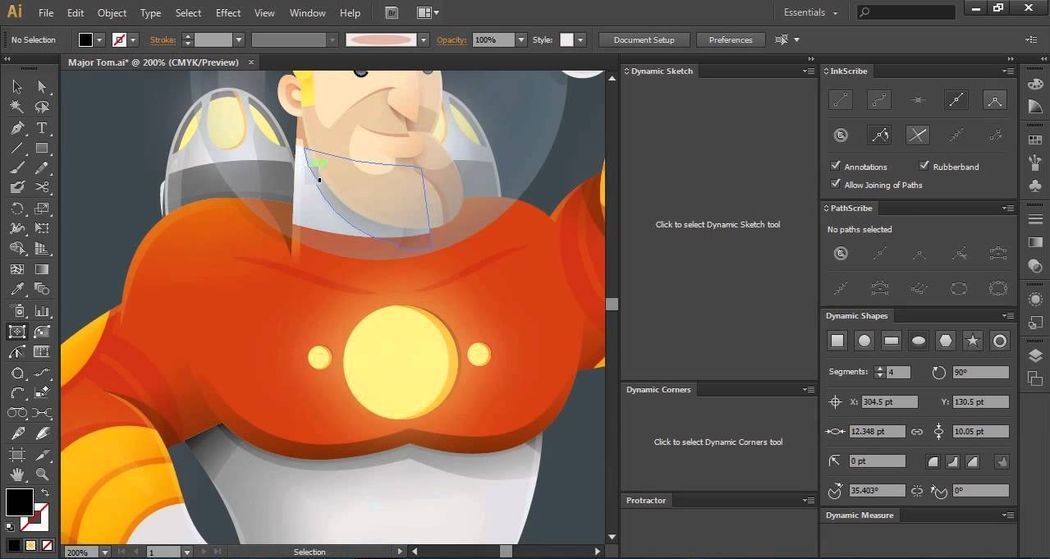Click the large black Fill color swatch
Viewport: 1050px width, 559px height.
click(19, 502)
